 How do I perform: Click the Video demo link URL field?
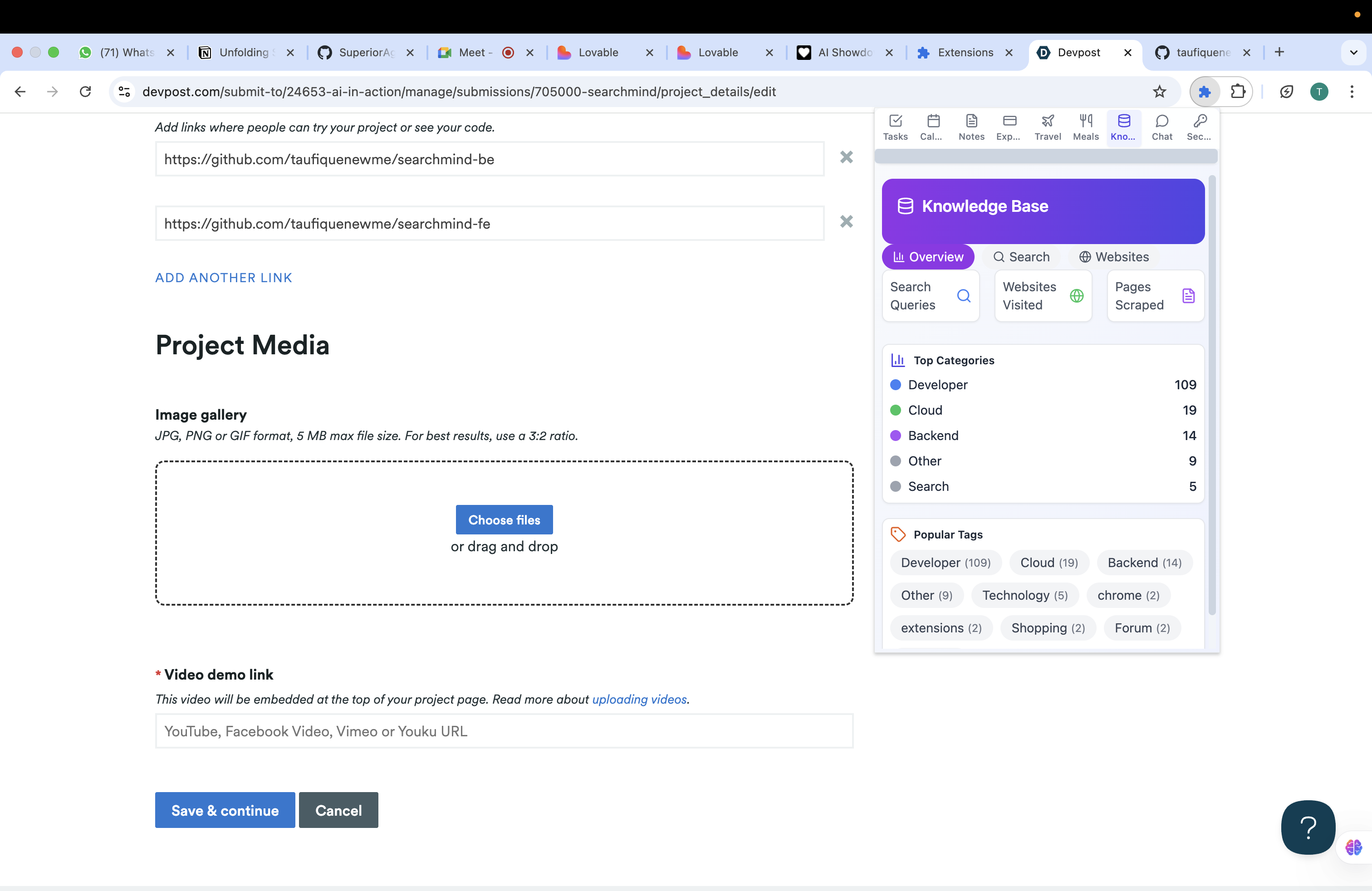(504, 731)
